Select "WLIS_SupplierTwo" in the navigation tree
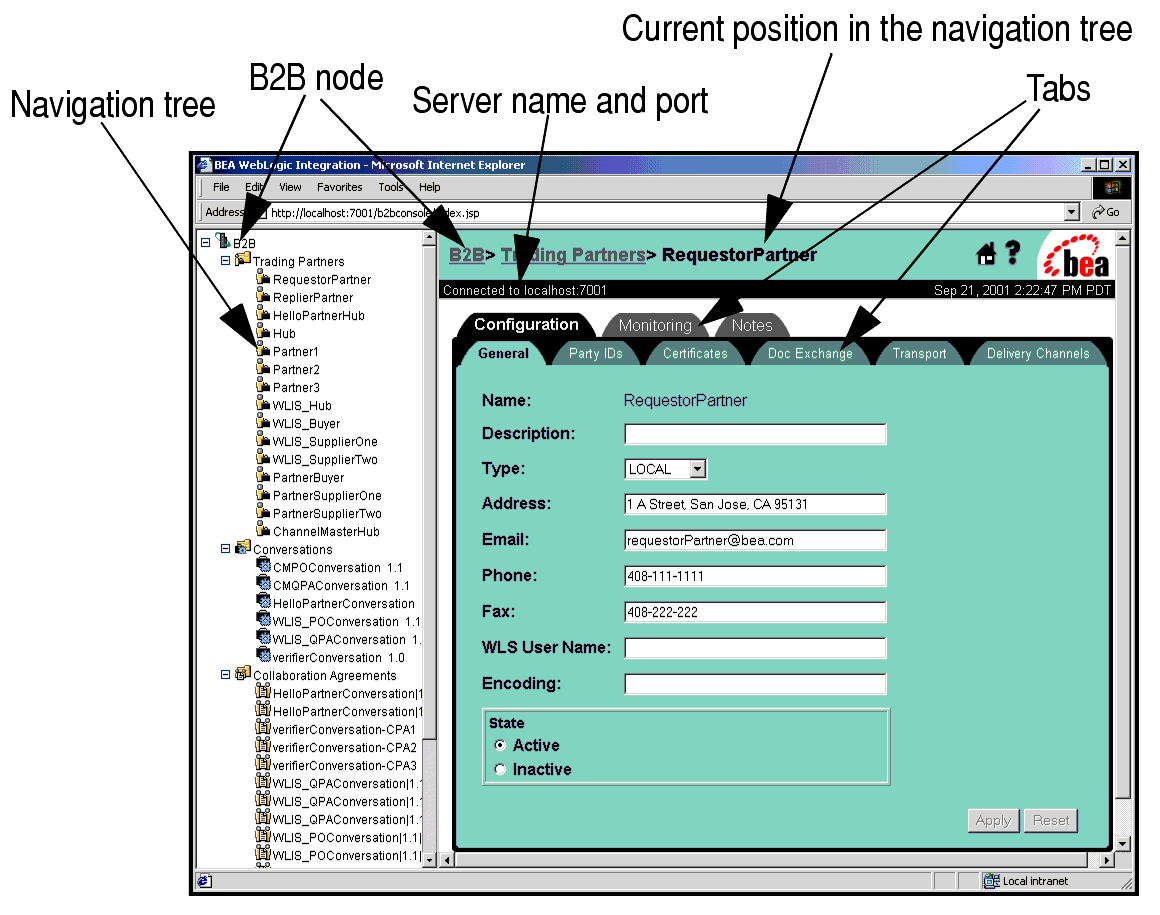Image resolution: width=1160 pixels, height=915 pixels. point(325,459)
